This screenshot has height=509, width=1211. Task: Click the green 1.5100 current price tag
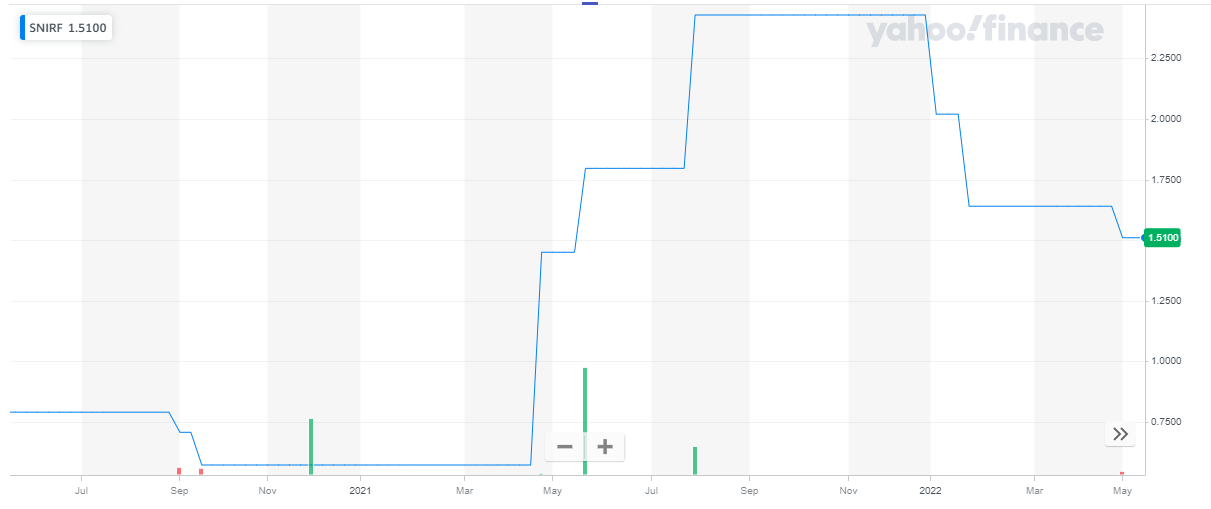coord(1163,238)
